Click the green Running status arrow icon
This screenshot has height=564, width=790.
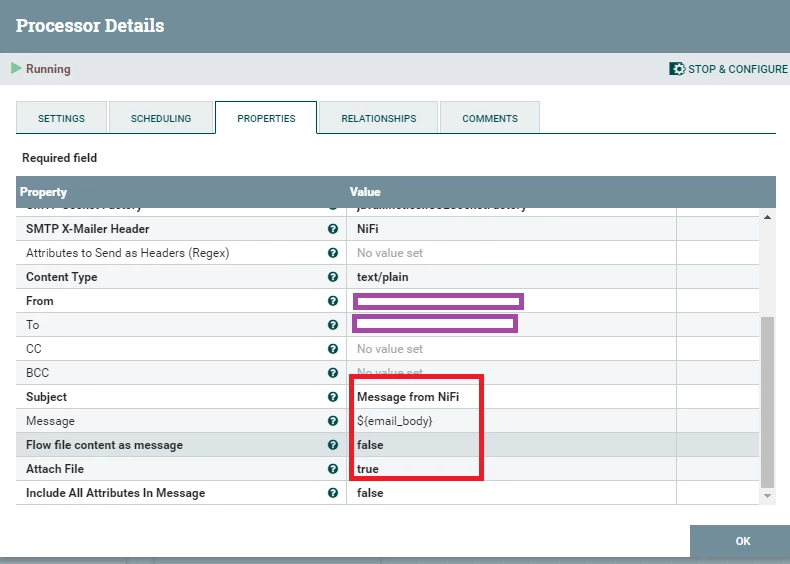coord(16,68)
